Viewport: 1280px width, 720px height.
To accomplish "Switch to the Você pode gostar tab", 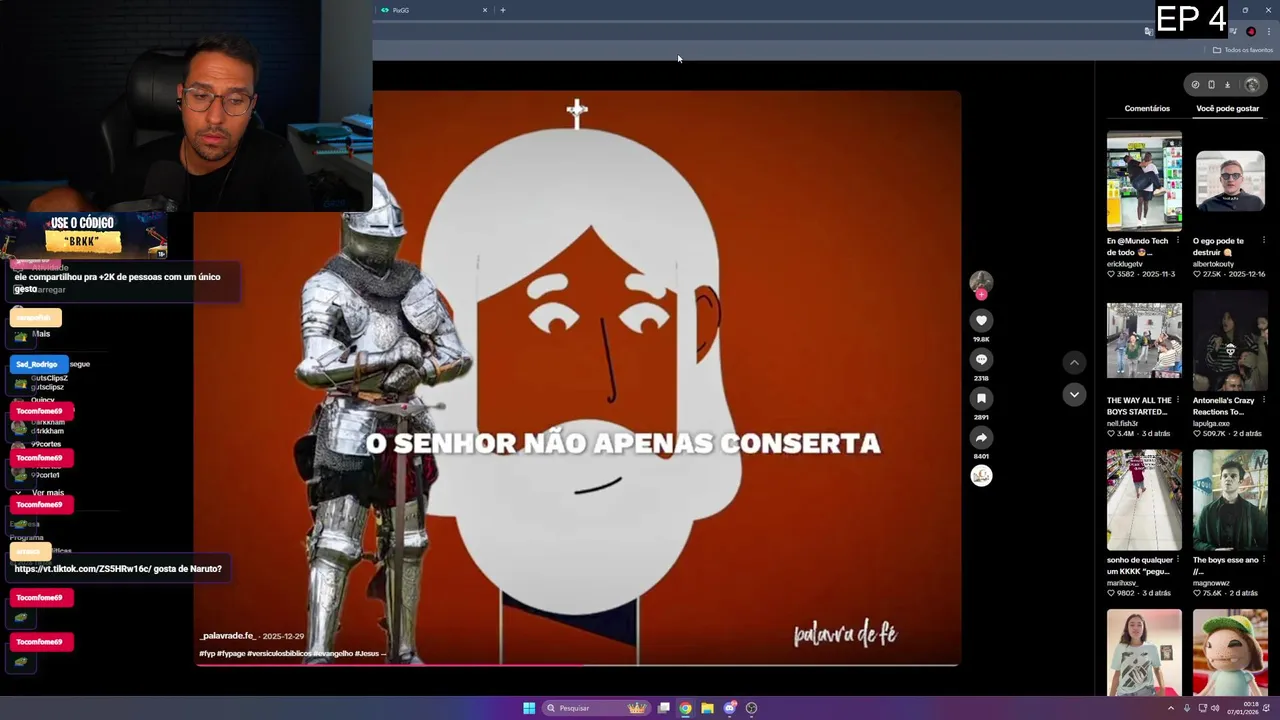I will 1227,108.
